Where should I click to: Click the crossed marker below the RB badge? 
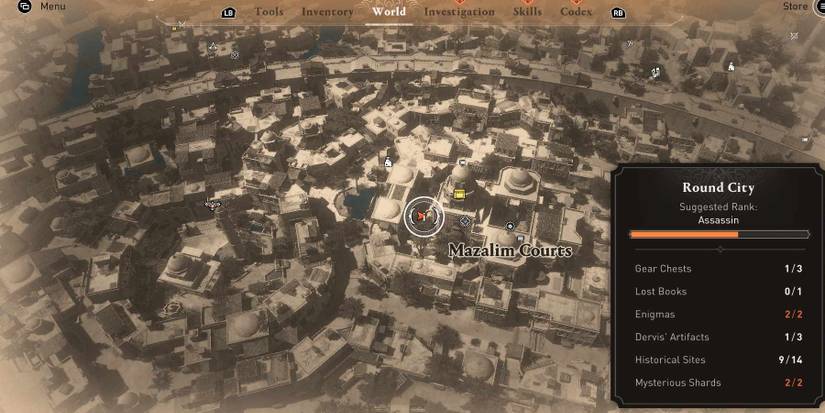(x=629, y=45)
